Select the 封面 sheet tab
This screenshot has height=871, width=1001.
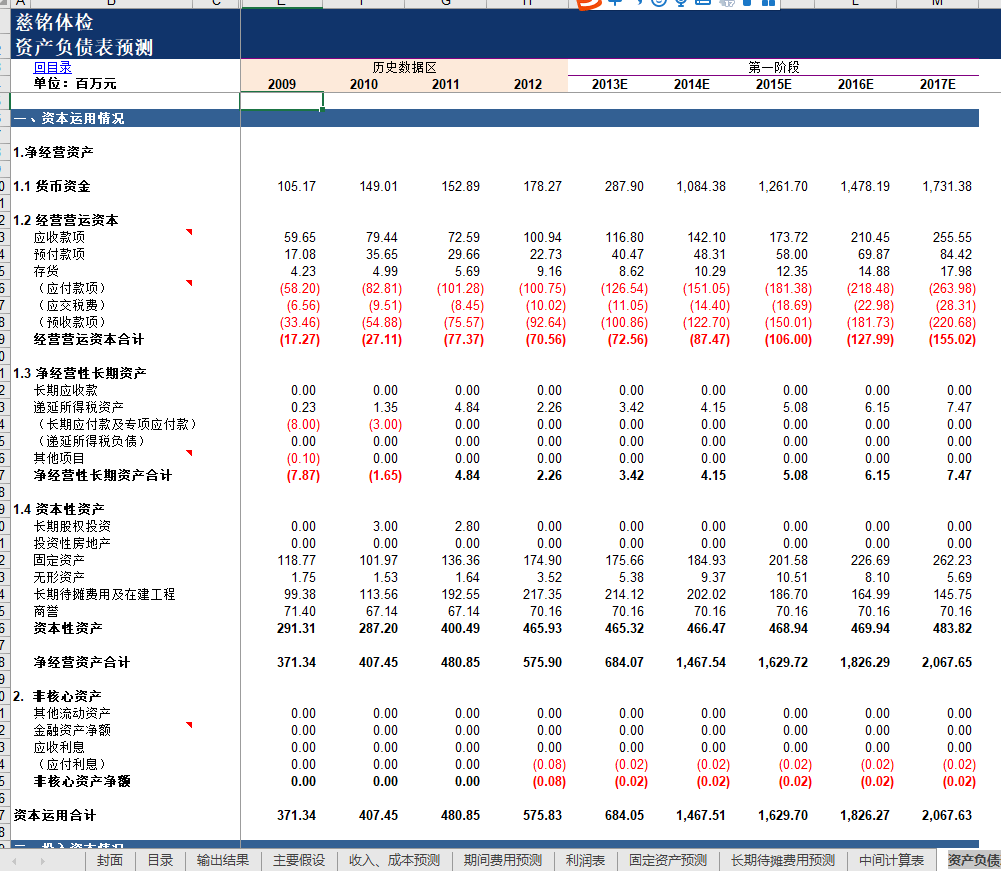coord(110,860)
